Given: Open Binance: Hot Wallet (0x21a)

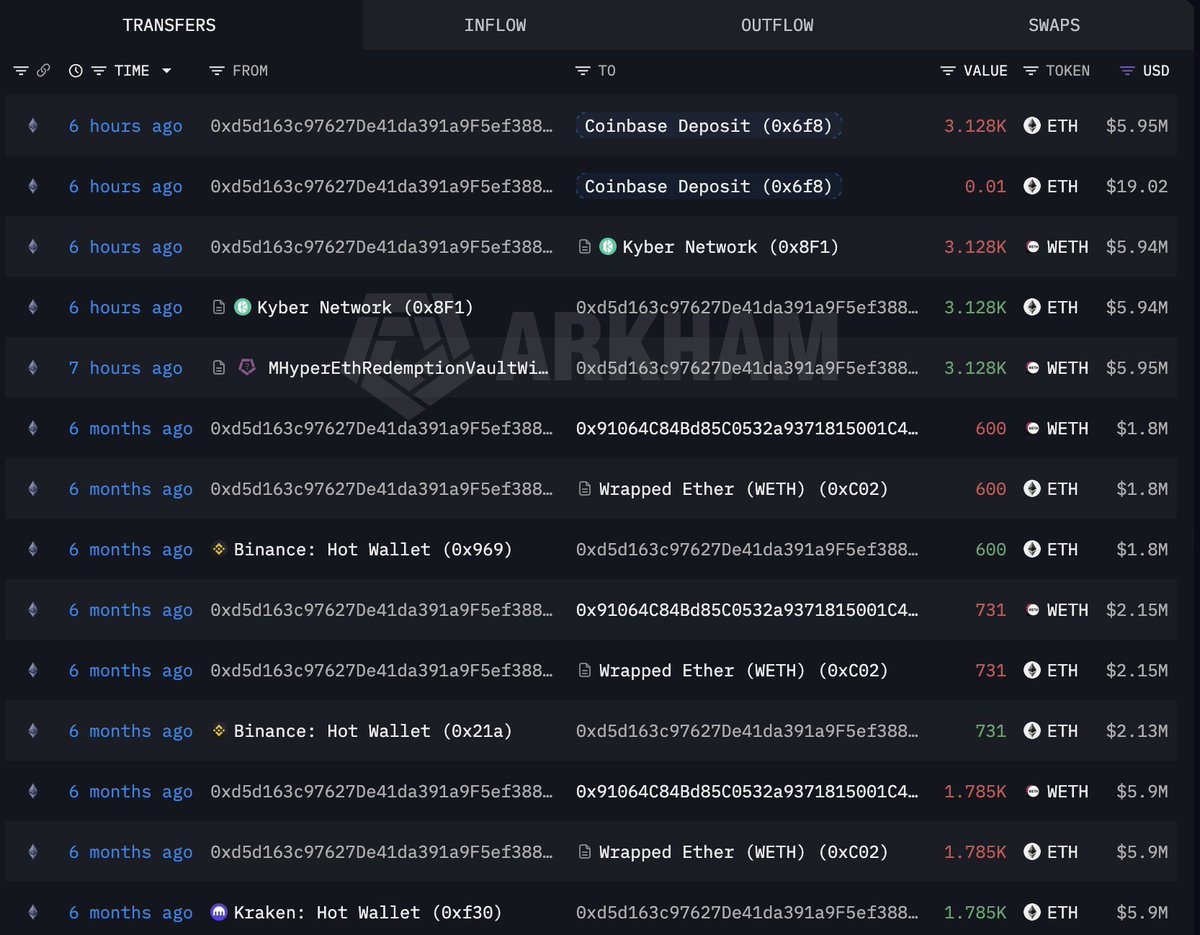Looking at the screenshot, I should 373,731.
